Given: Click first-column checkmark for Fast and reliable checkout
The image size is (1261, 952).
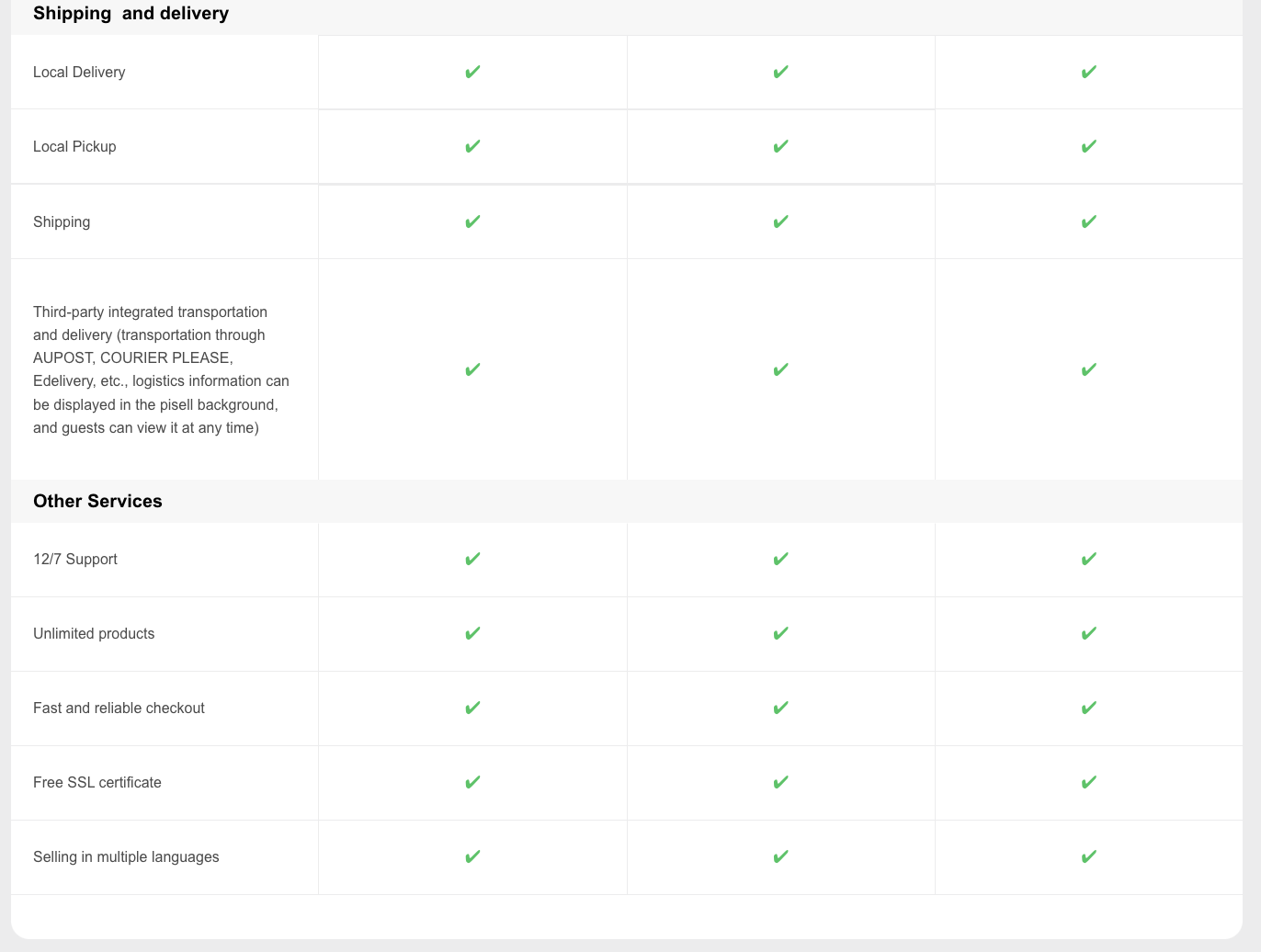Looking at the screenshot, I should pyautogui.click(x=472, y=708).
